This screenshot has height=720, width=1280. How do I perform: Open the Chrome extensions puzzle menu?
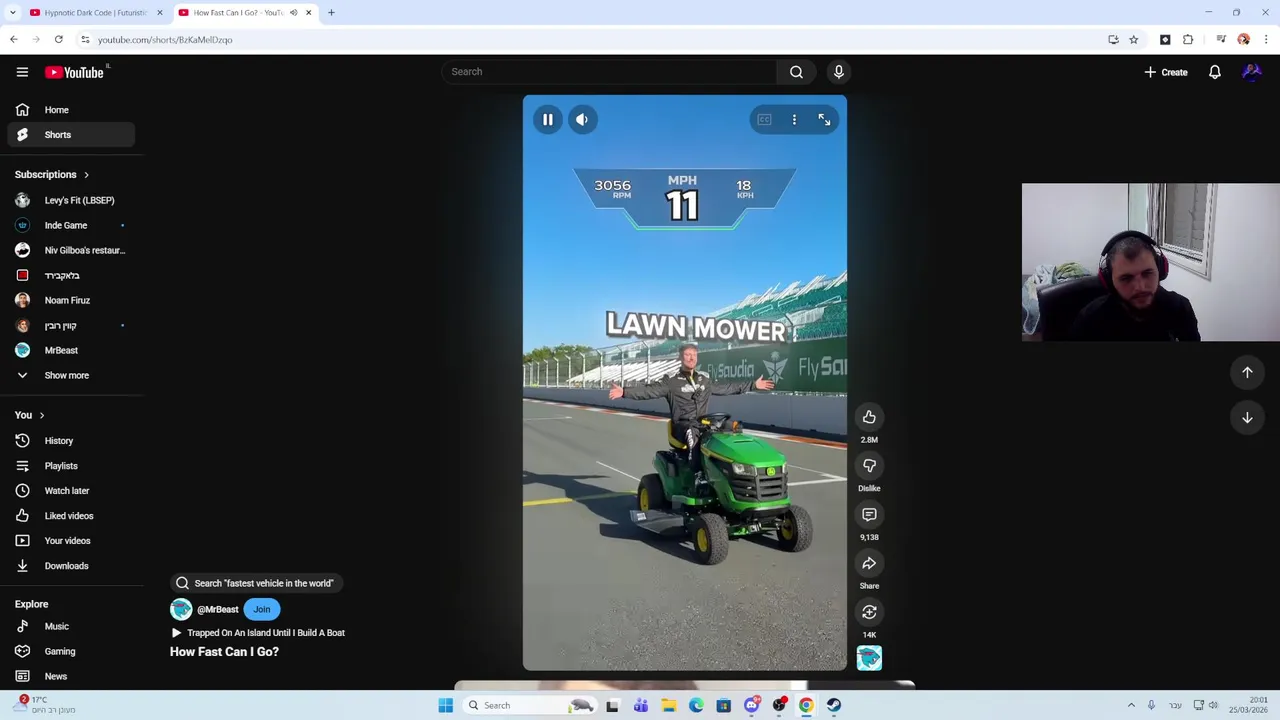[1188, 40]
